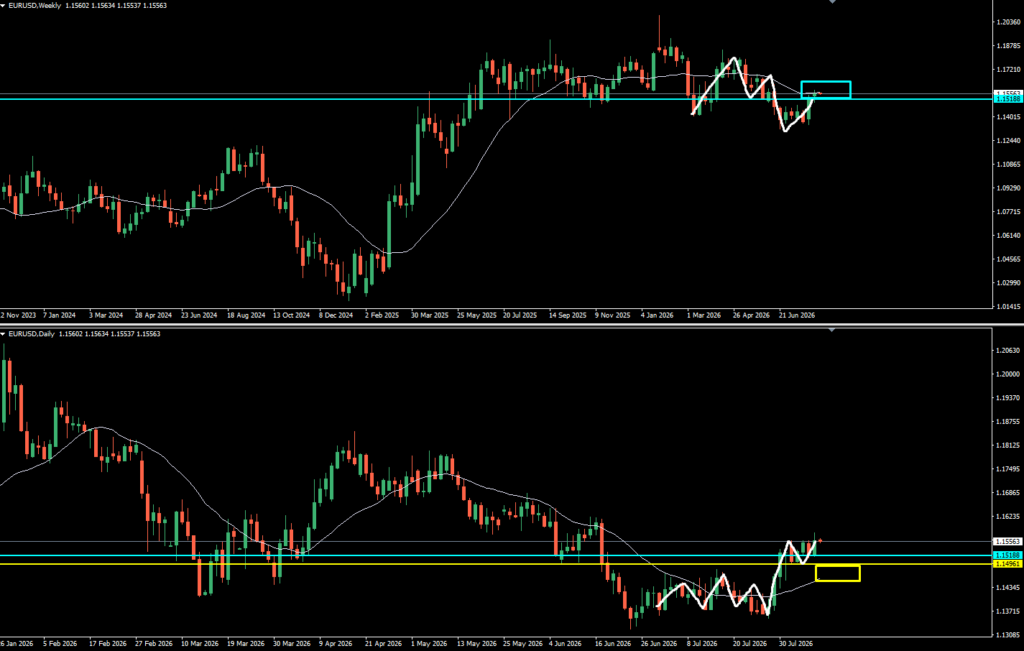The image size is (1024, 651).
Task: Click the 1.16235 price axis label
Action: 1008,516
